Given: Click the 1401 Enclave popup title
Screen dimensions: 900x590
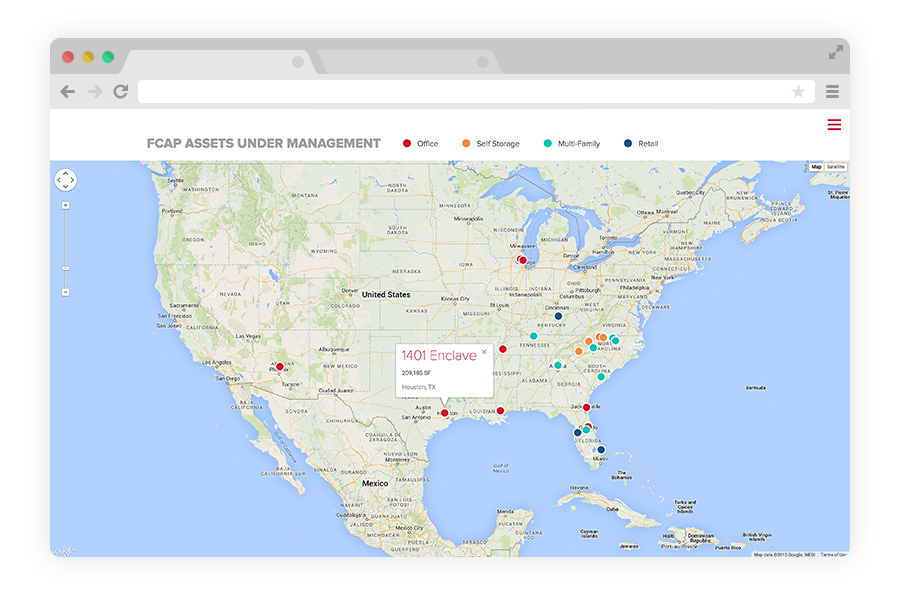Looking at the screenshot, I should (439, 355).
